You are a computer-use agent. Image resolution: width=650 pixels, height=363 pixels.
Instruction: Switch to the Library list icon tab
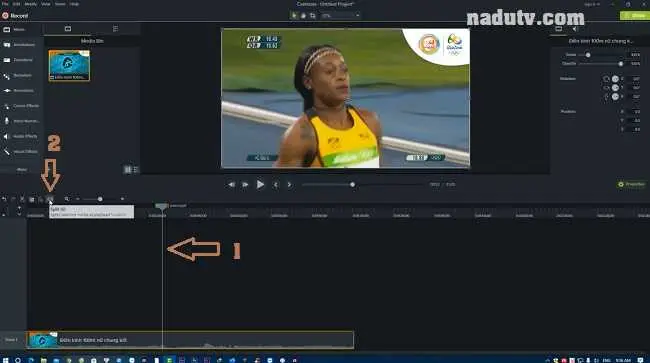click(x=115, y=29)
